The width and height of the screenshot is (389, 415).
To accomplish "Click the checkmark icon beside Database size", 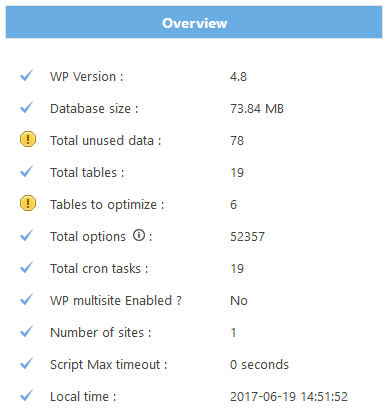I will point(26,108).
